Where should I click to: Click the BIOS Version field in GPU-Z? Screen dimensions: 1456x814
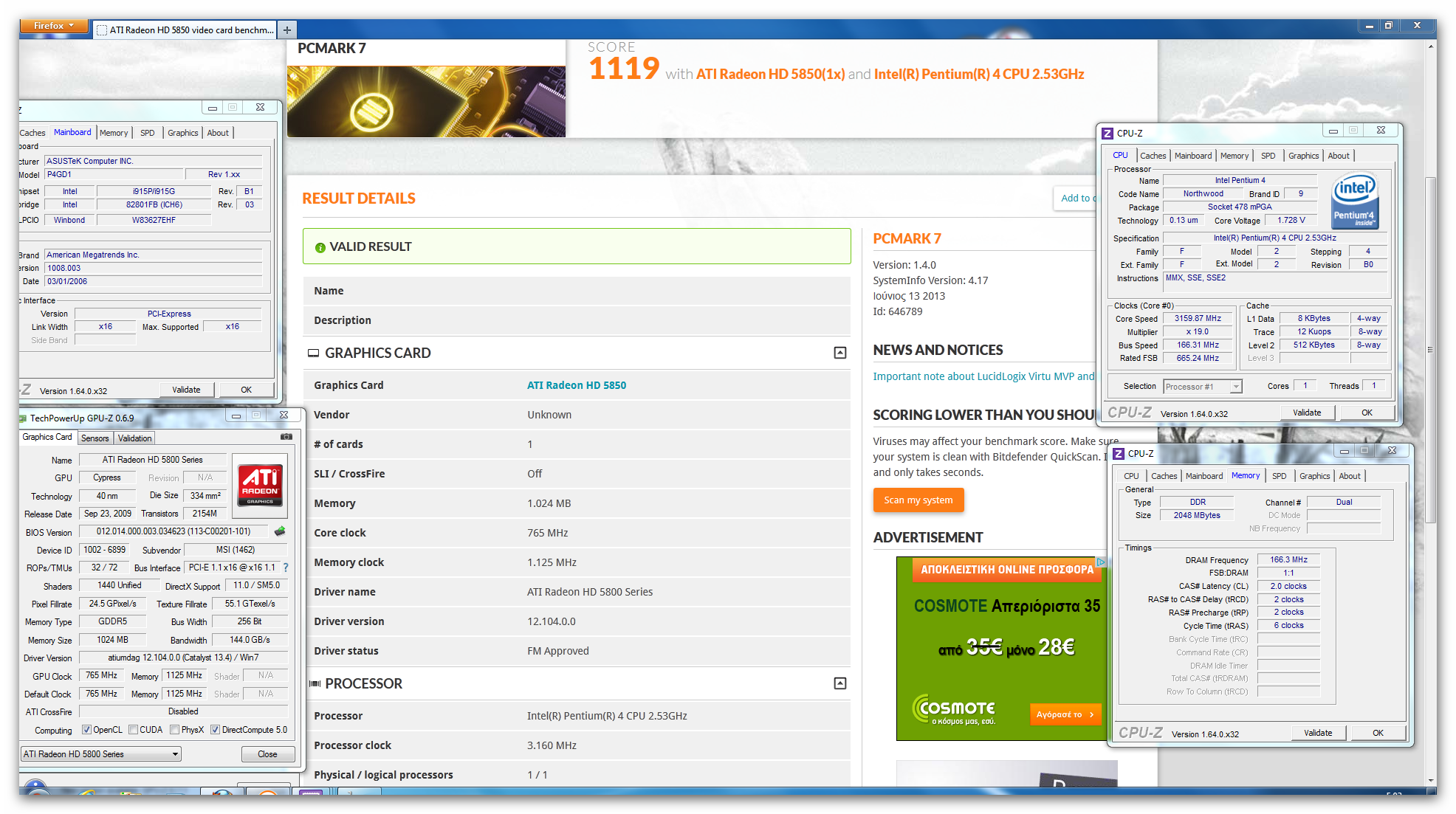174,531
